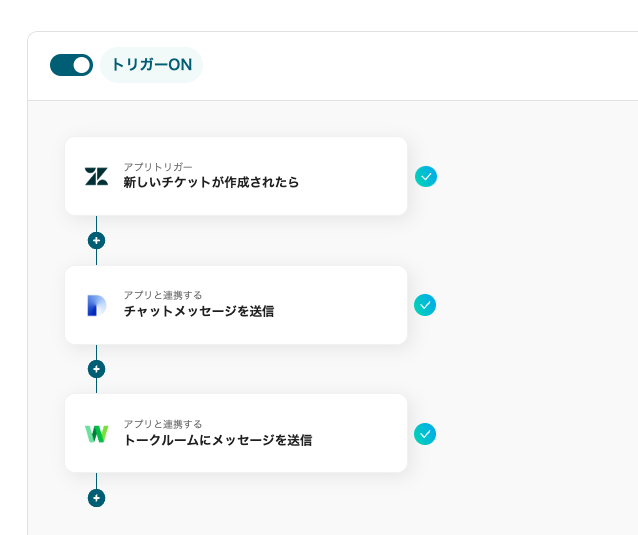Screen dimensions: 638x535
Task: Click the green W app icon
Action: pyautogui.click(x=96, y=434)
